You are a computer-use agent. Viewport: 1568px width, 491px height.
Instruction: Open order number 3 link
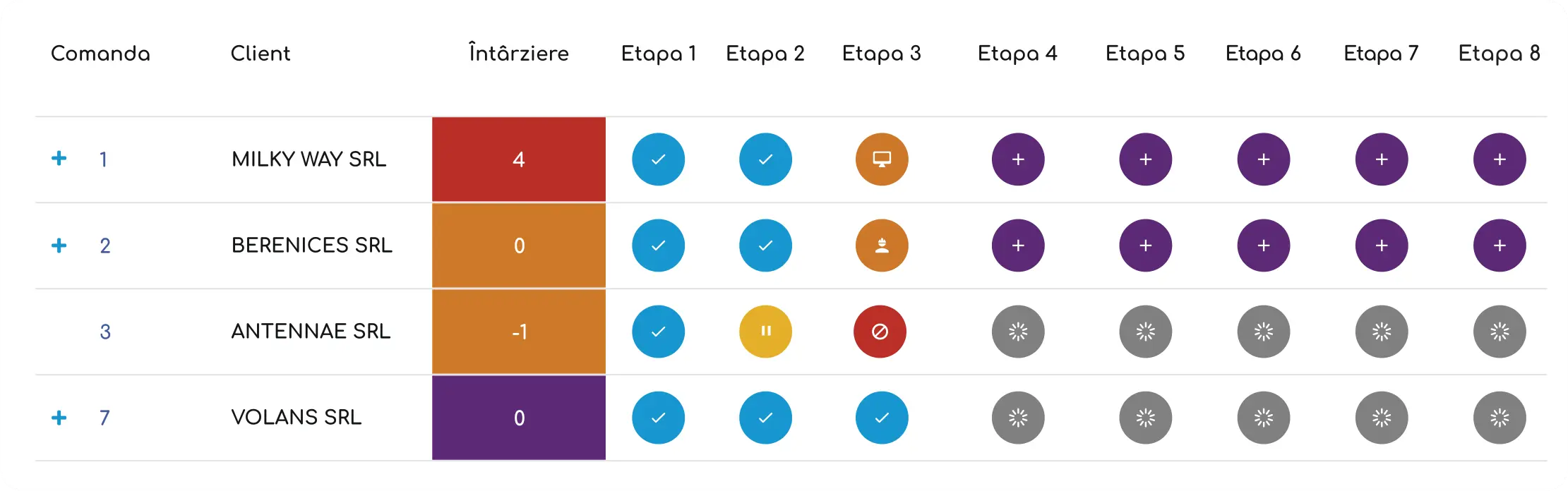[105, 332]
